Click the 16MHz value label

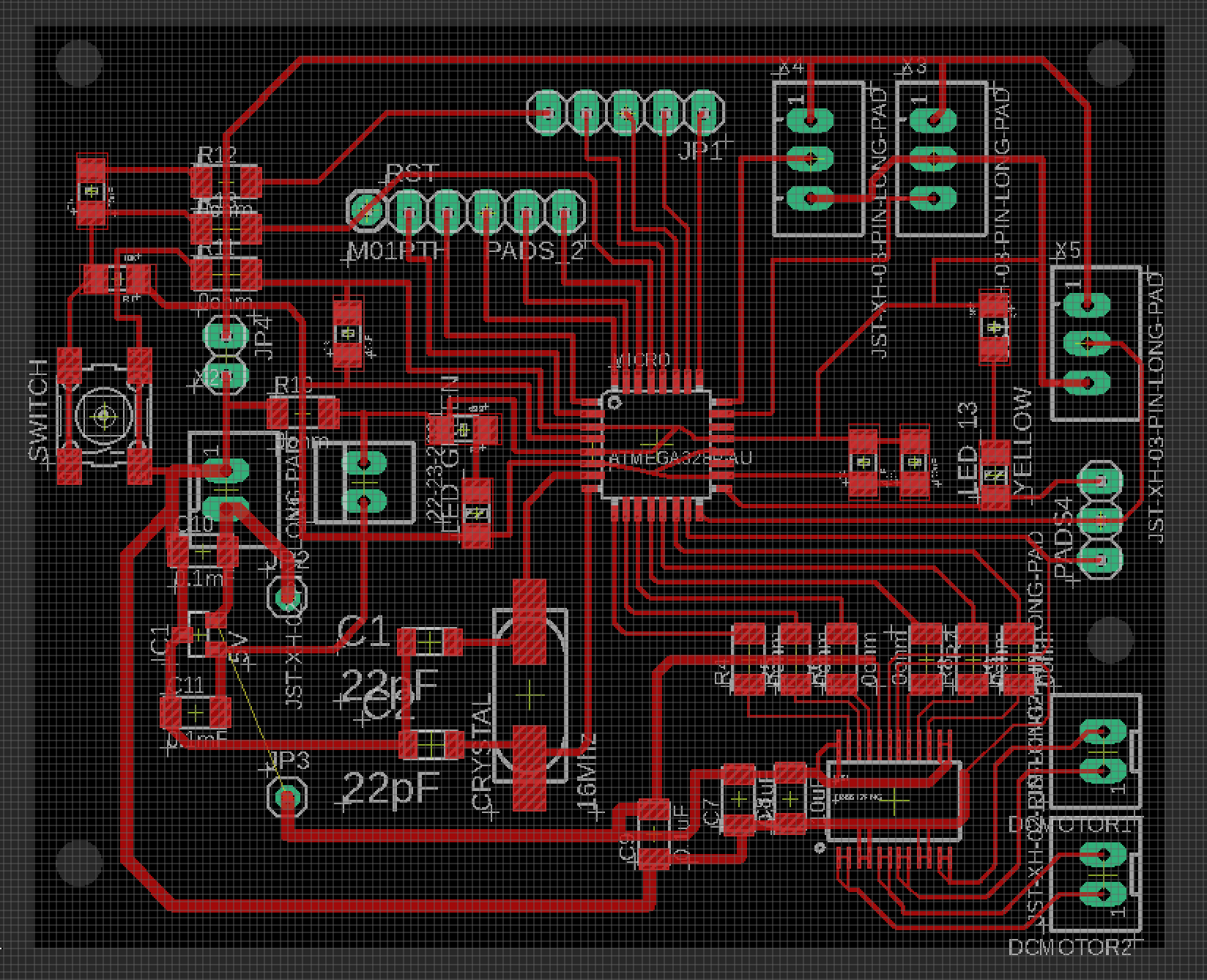(588, 773)
